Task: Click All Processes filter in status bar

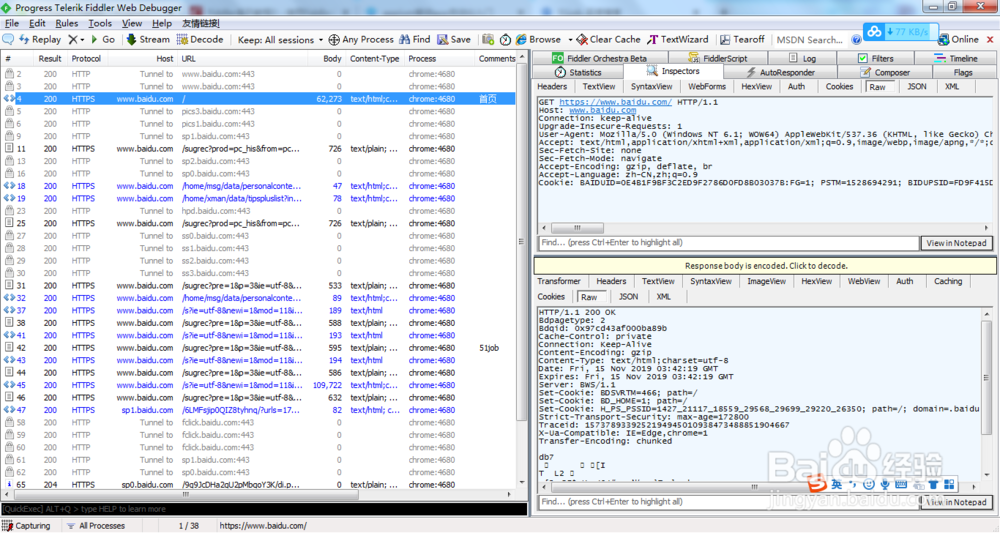Action: point(95,526)
